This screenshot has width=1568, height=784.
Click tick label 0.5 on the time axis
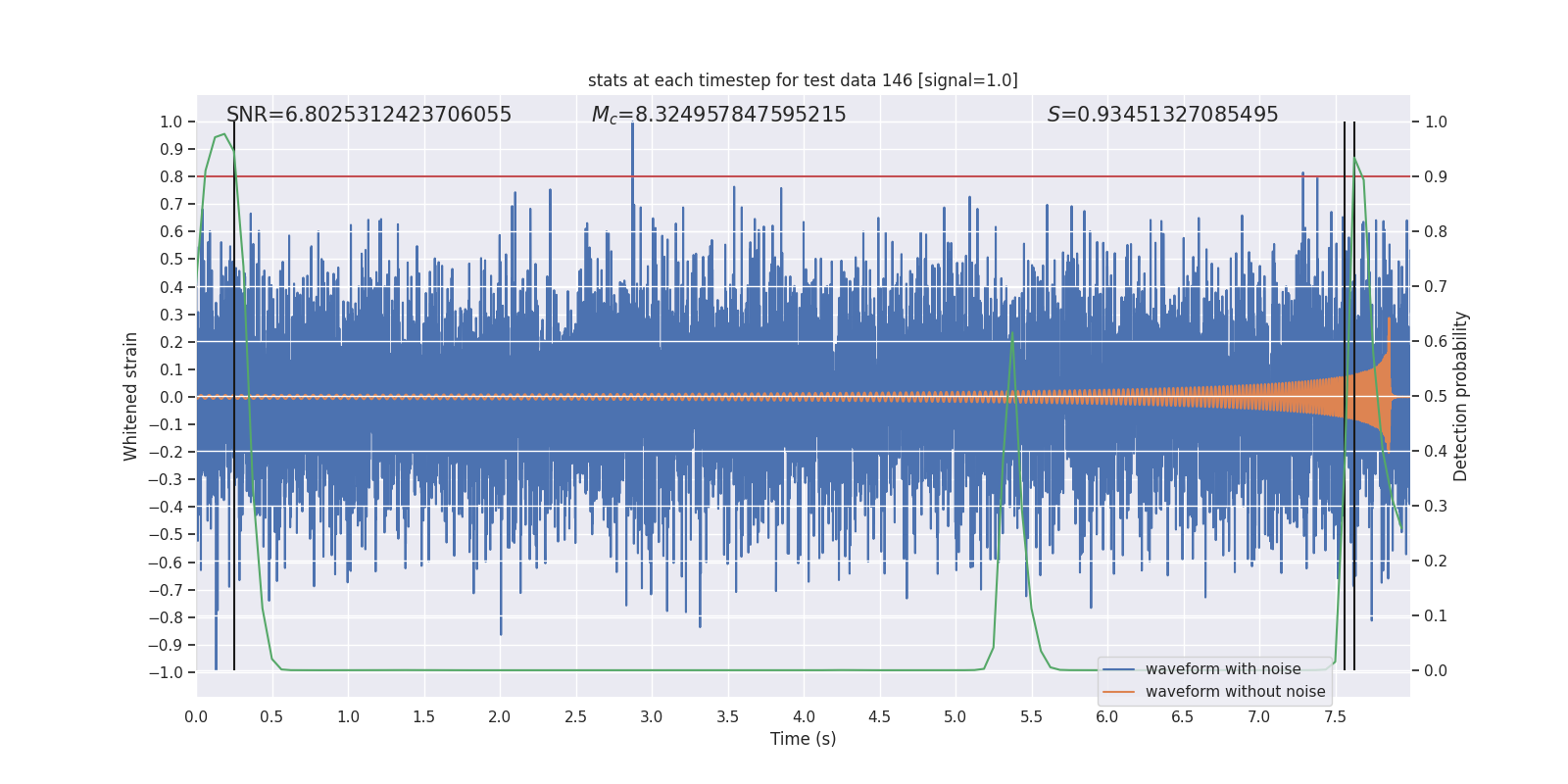(272, 717)
